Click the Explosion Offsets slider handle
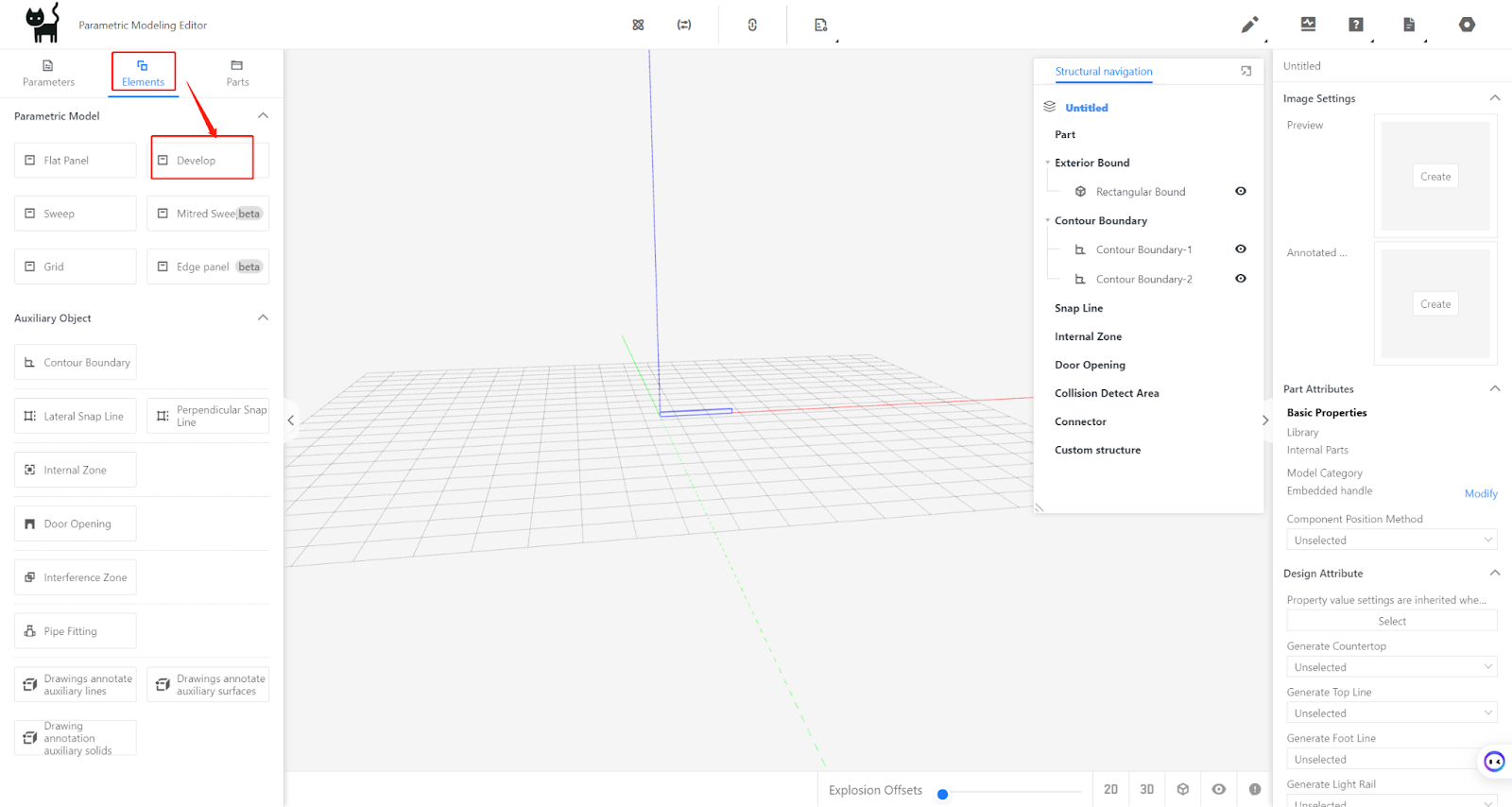 pos(942,794)
